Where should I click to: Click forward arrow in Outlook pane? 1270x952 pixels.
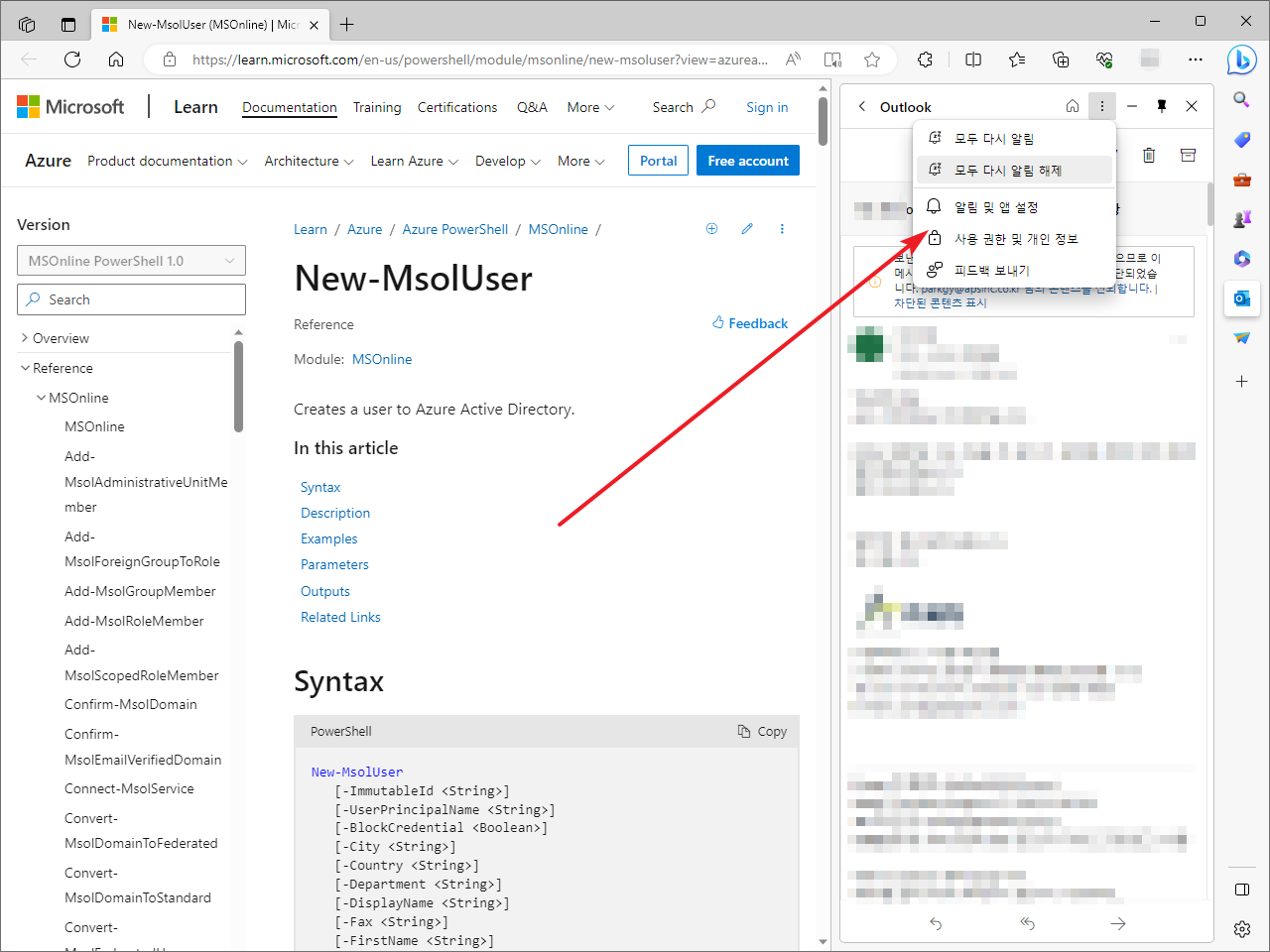1118,923
